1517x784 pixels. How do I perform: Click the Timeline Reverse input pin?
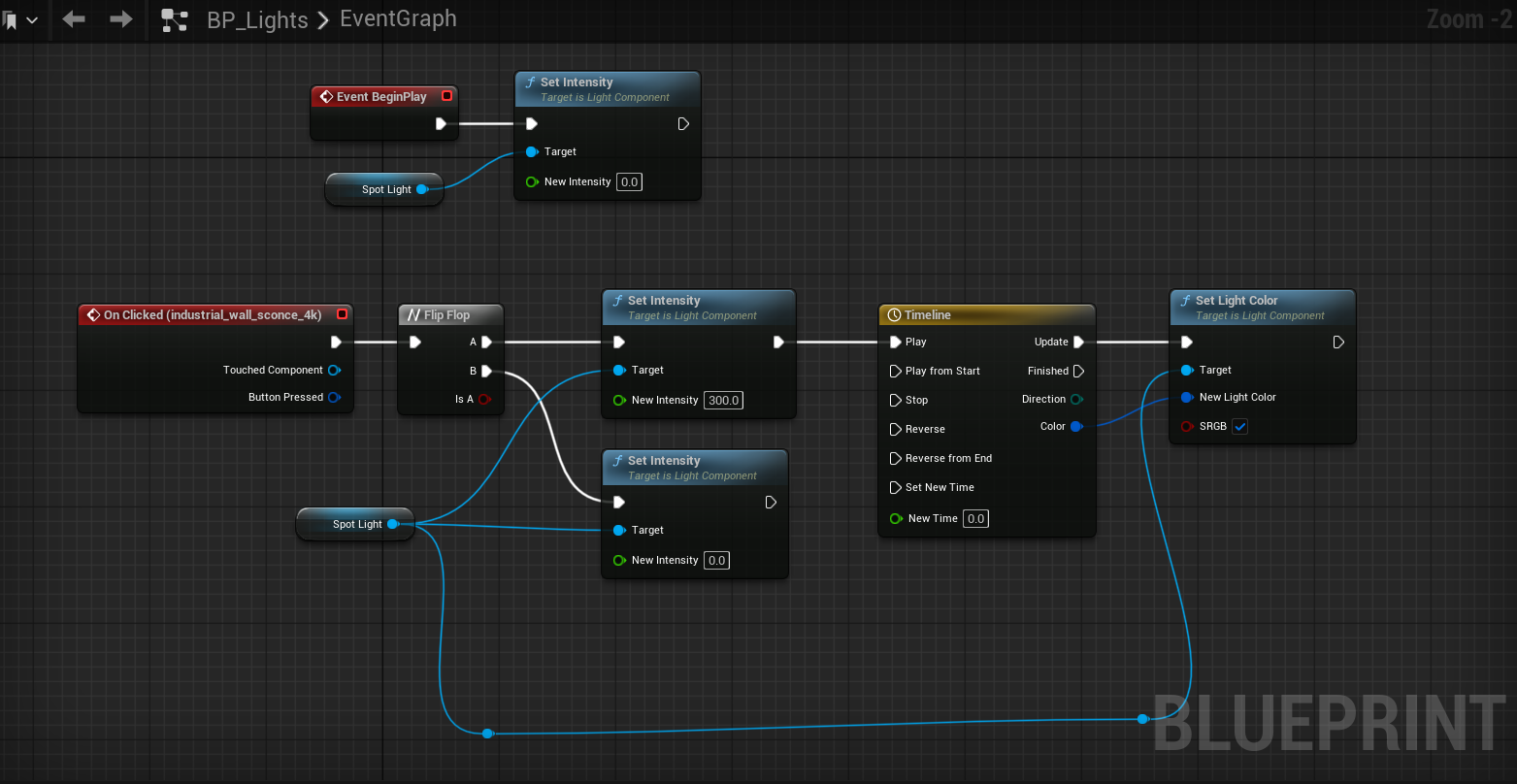[x=896, y=429]
